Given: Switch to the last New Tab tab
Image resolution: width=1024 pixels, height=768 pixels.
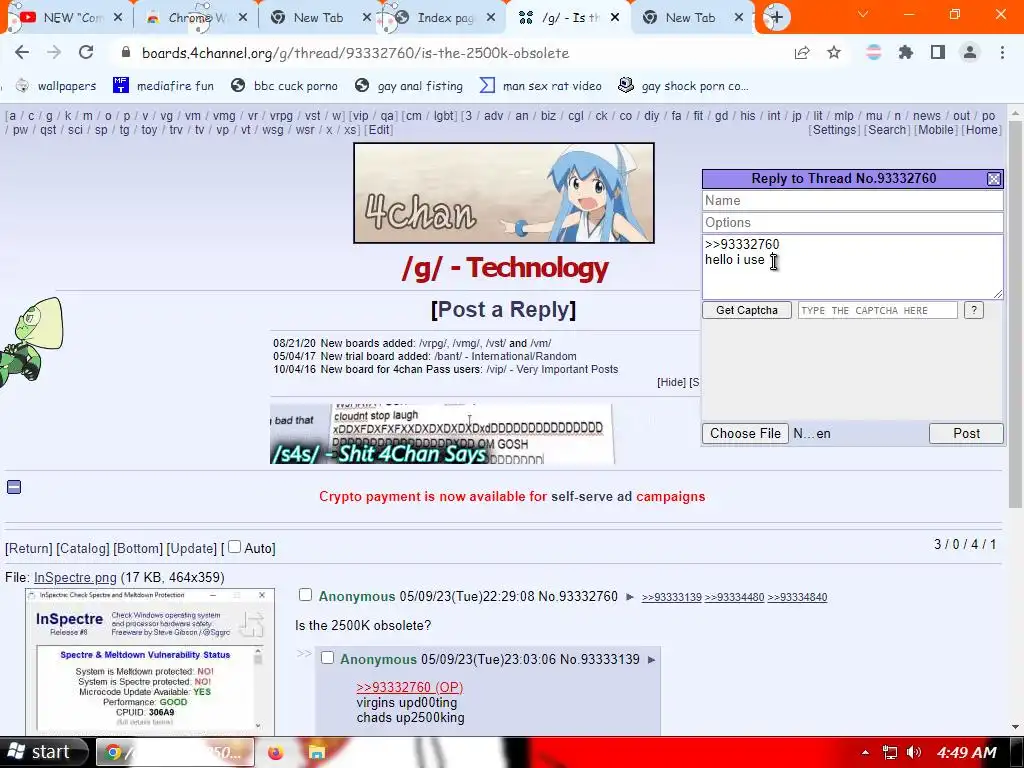Looking at the screenshot, I should tap(691, 18).
